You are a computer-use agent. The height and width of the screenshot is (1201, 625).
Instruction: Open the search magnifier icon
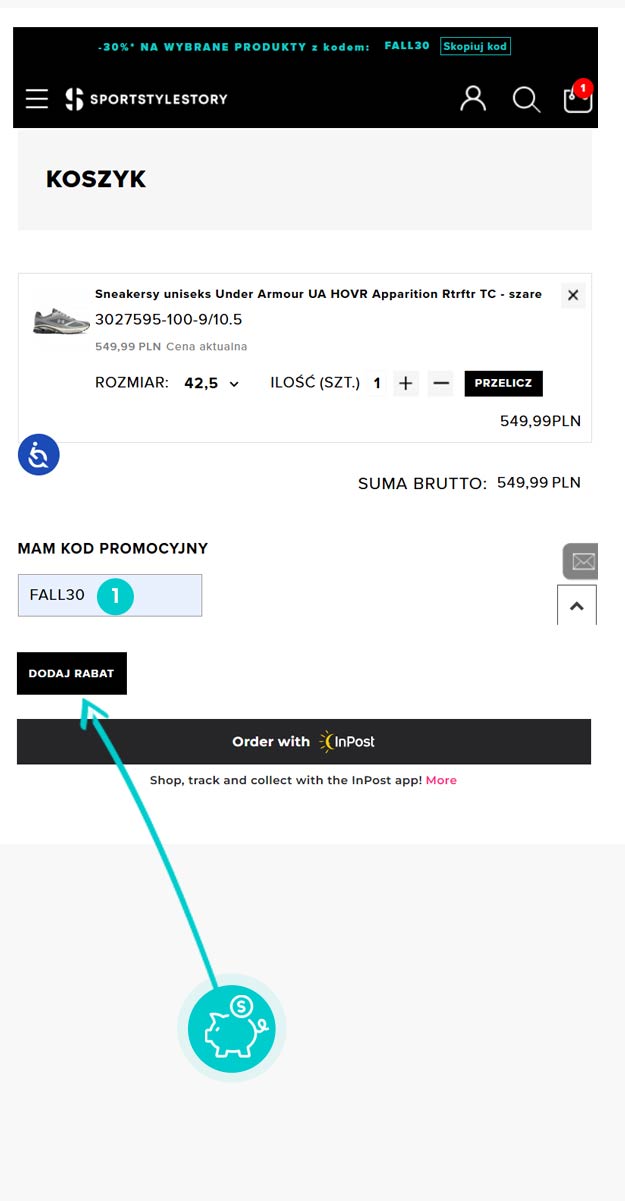click(526, 99)
